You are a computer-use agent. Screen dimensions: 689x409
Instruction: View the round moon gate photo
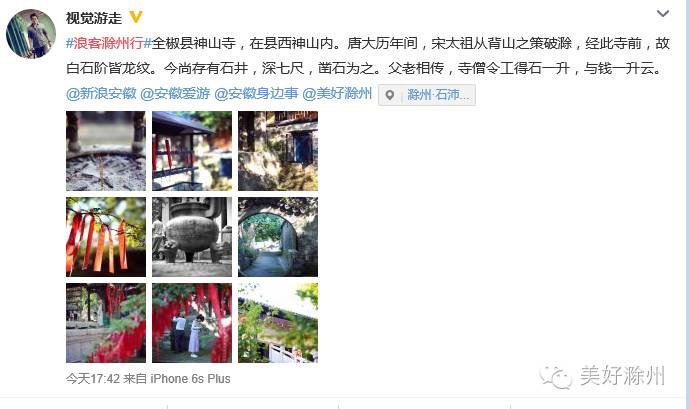278,237
